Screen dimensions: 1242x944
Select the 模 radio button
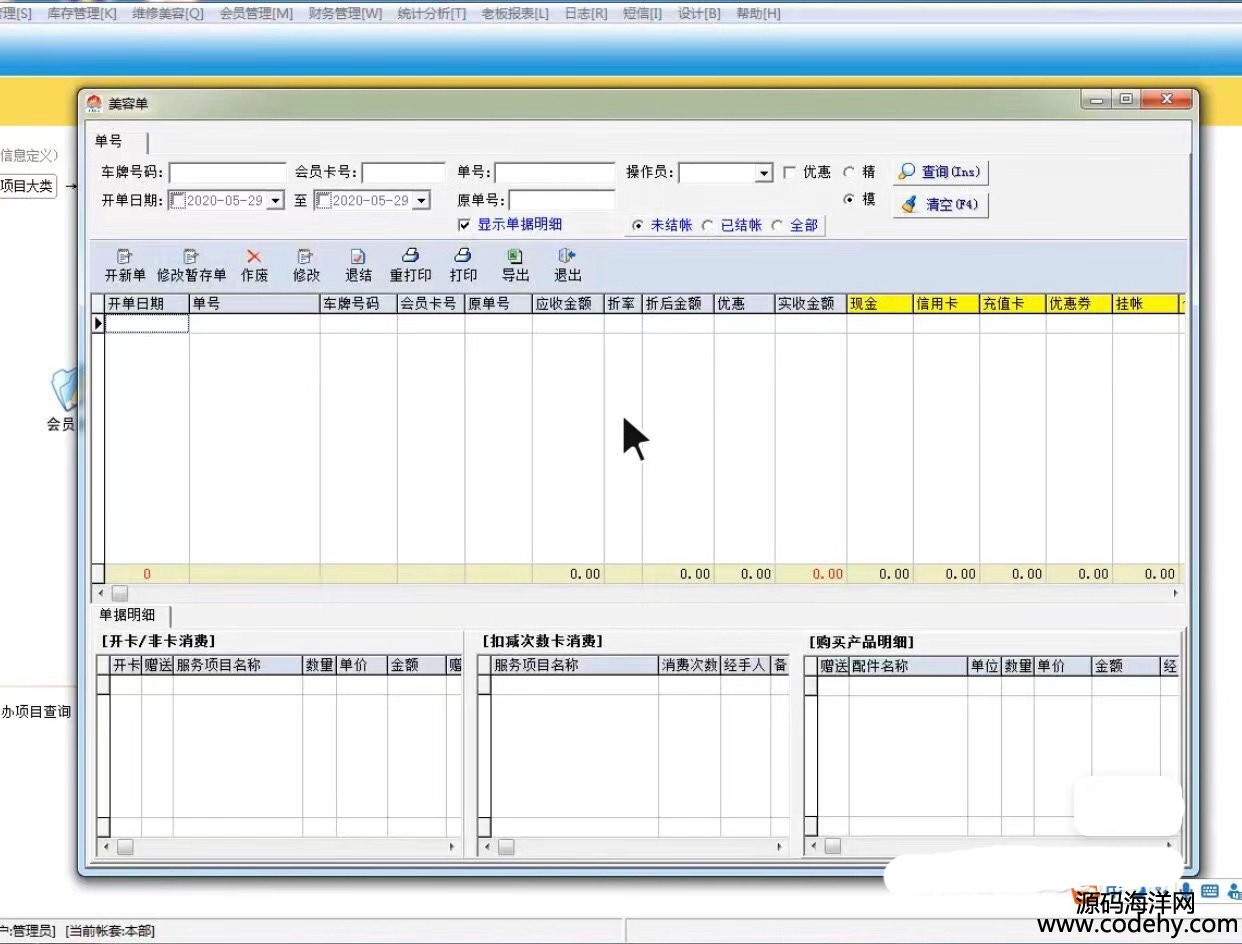click(x=849, y=199)
